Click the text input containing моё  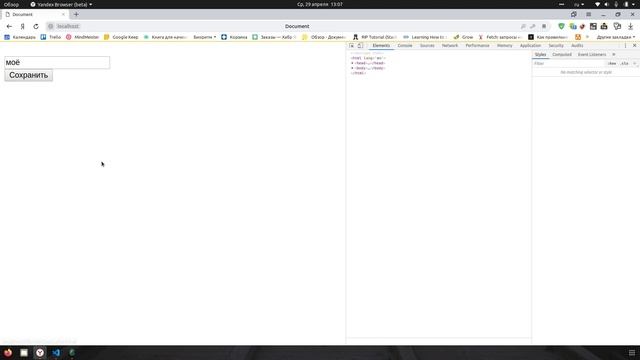pos(57,62)
